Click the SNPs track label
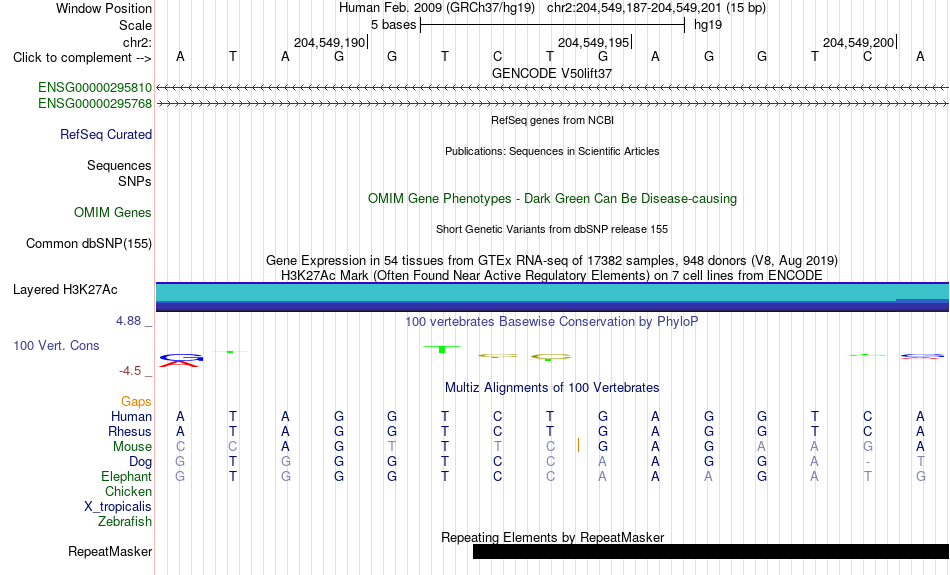 point(135,181)
